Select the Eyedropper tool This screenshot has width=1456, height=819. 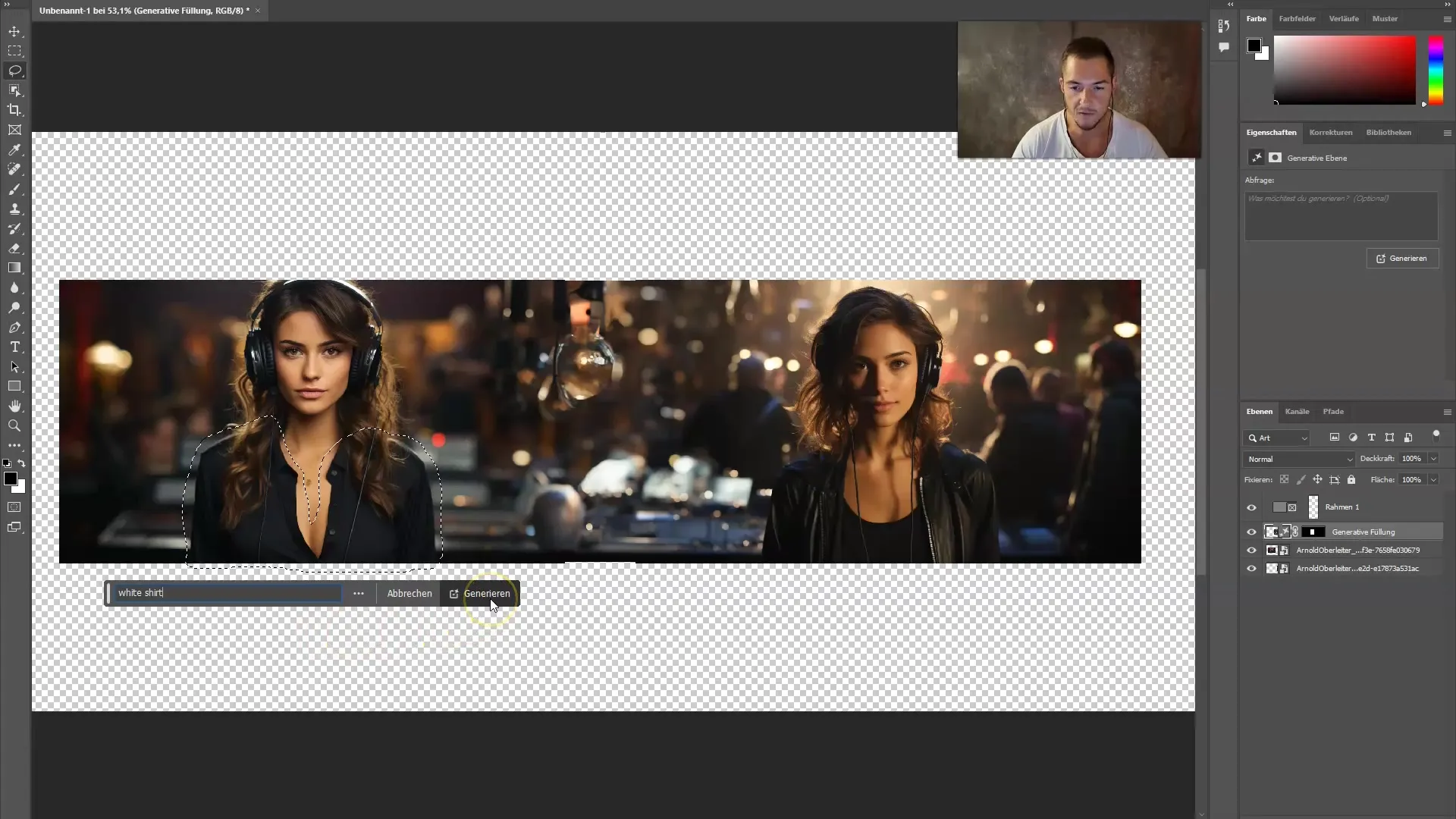point(14,149)
